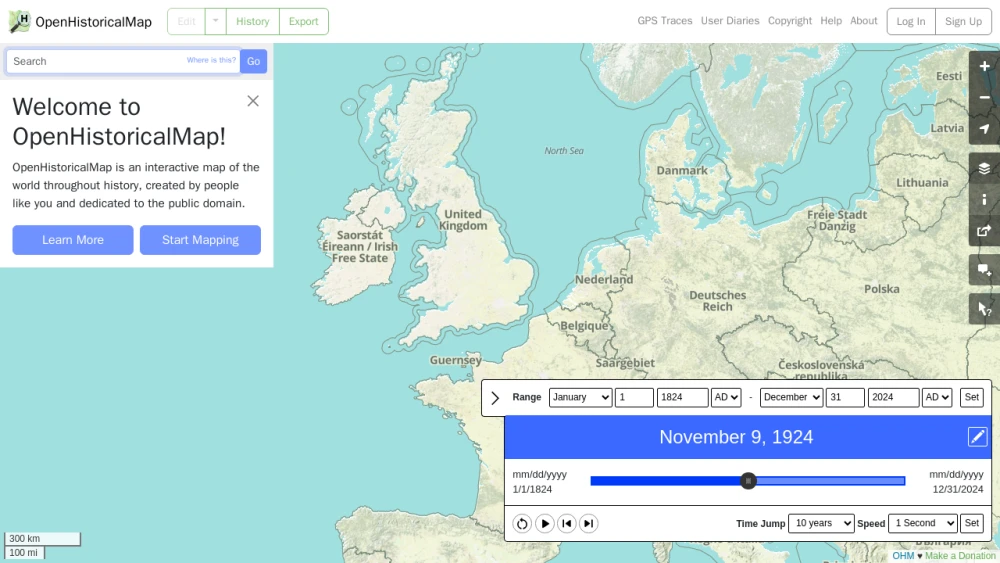
Task: Open range start month dropdown January
Action: (580, 397)
